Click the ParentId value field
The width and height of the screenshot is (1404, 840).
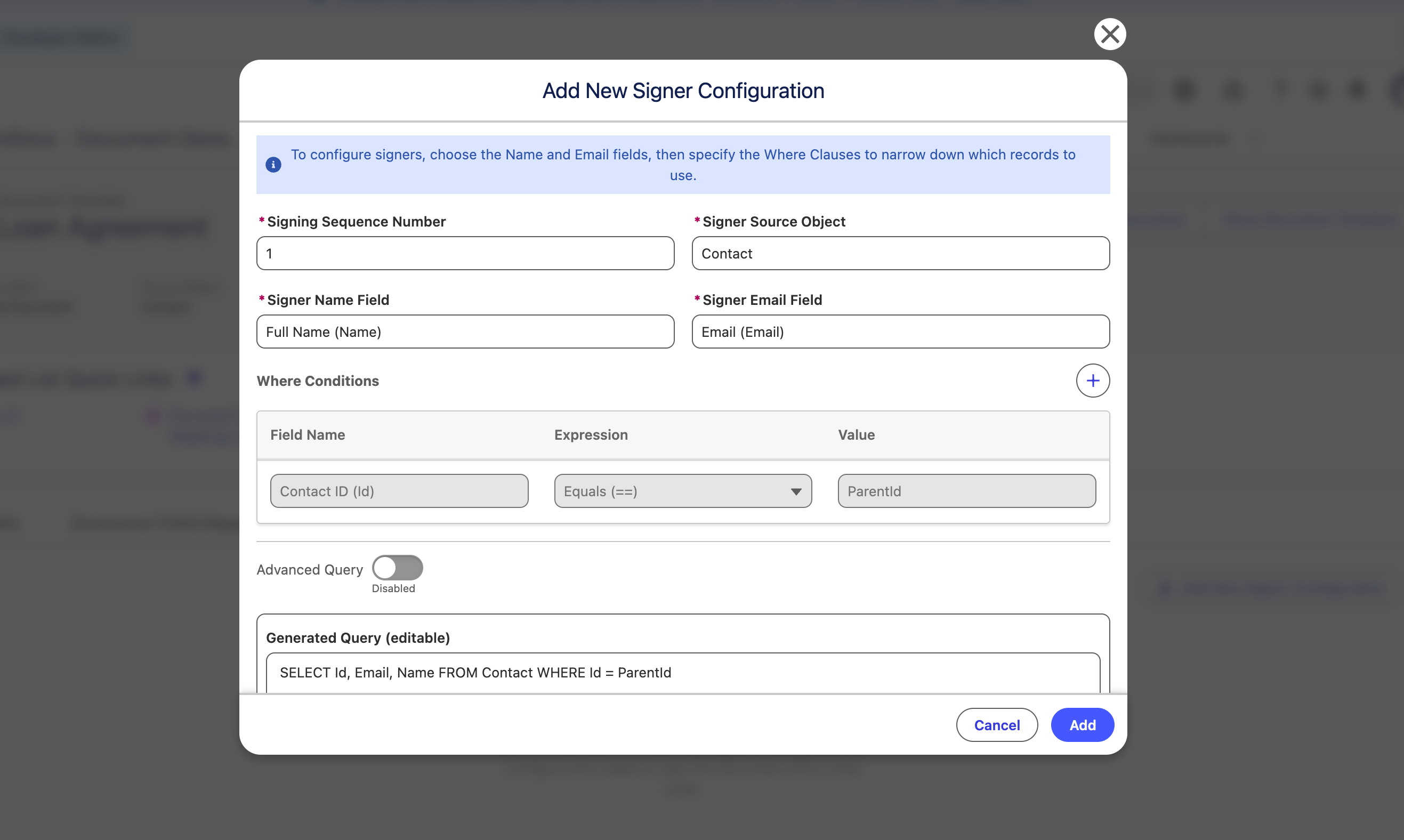966,491
